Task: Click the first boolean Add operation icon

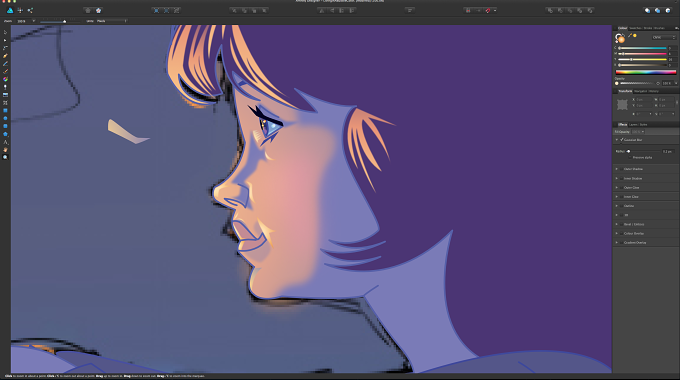Action: 550,10
